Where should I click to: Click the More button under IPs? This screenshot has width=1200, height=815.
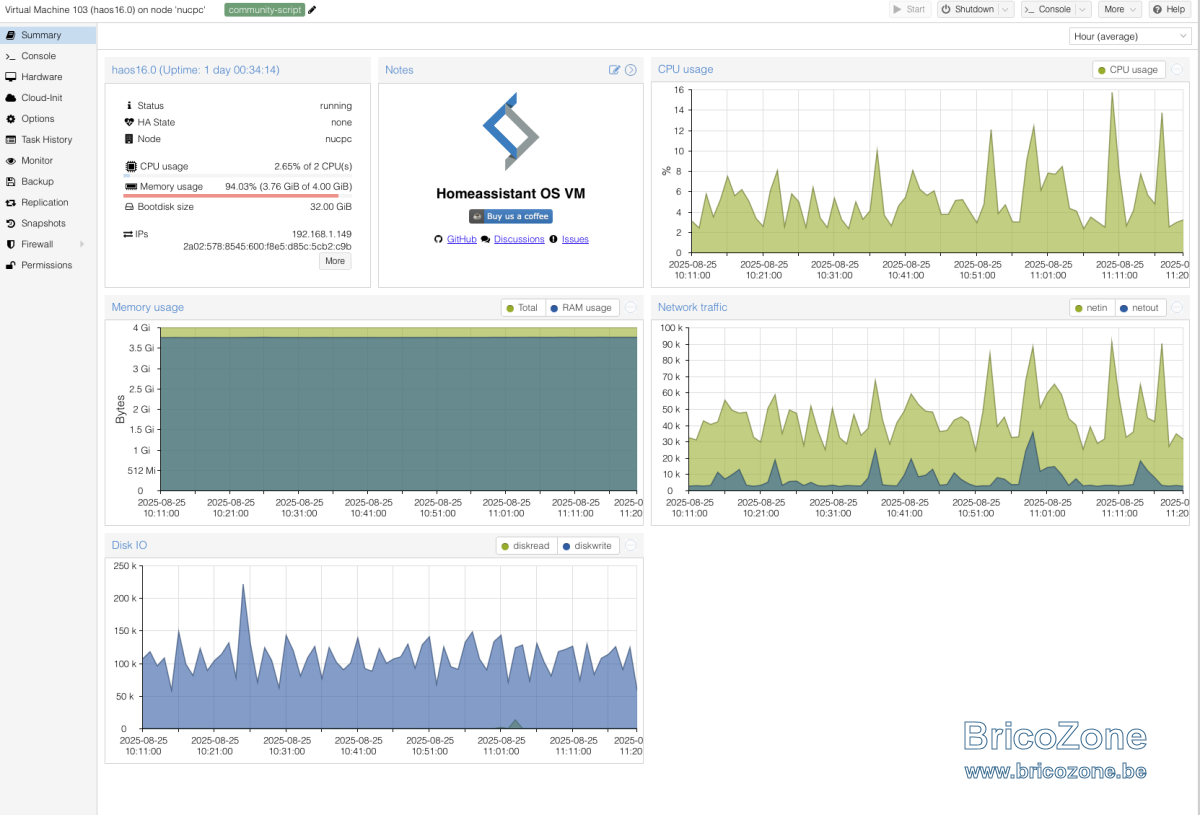click(335, 261)
